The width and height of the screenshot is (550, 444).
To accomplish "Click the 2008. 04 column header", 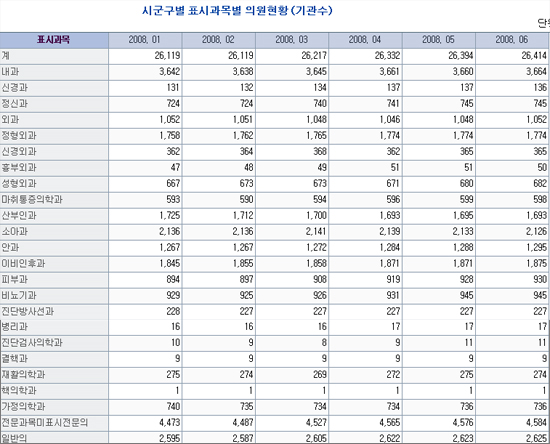I will [365, 40].
